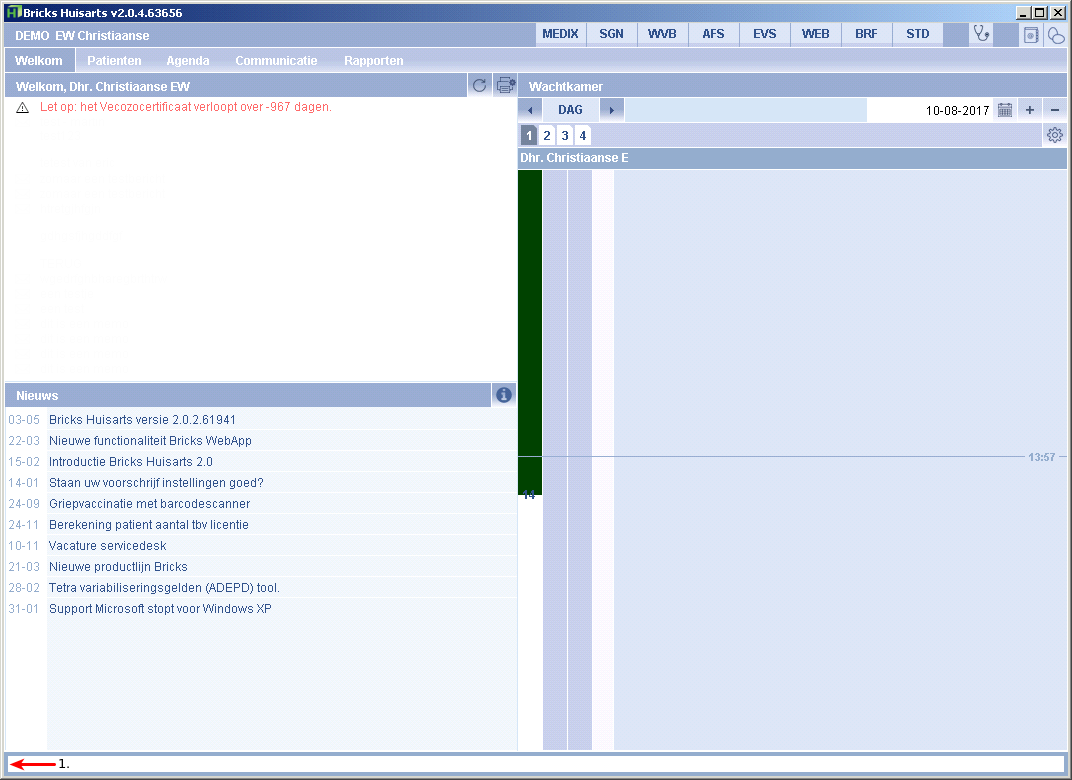Switch to the Rapporten tab
The width and height of the screenshot is (1072, 780).
(x=373, y=61)
